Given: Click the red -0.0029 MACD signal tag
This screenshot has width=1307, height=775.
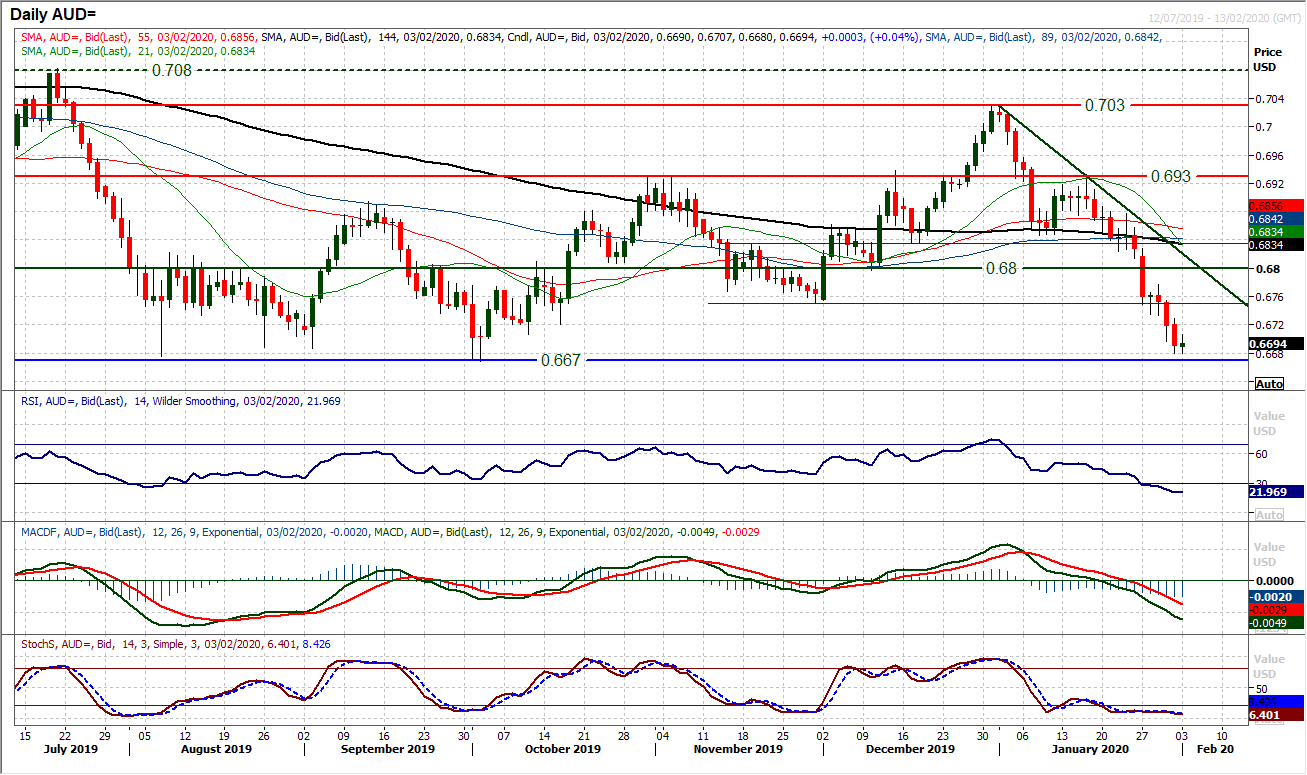Looking at the screenshot, I should (x=1278, y=608).
